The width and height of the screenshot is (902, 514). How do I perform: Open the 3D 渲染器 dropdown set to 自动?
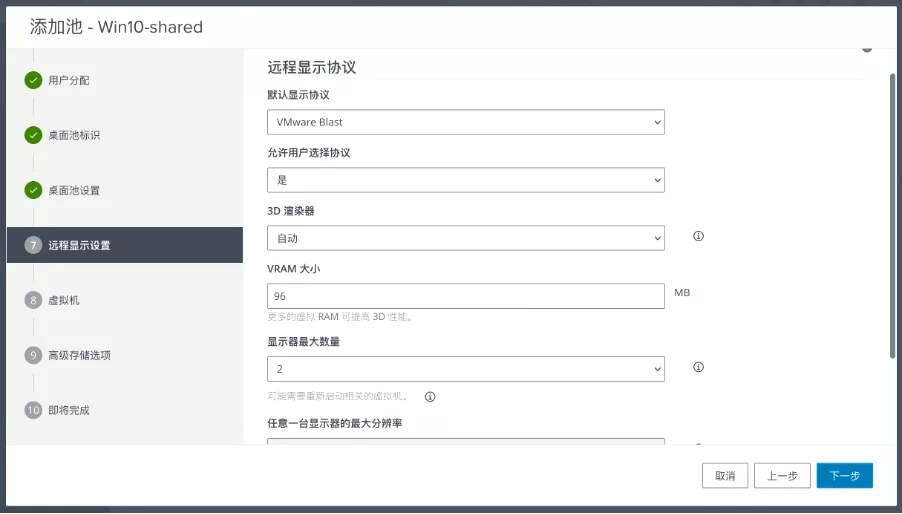pyautogui.click(x=466, y=238)
